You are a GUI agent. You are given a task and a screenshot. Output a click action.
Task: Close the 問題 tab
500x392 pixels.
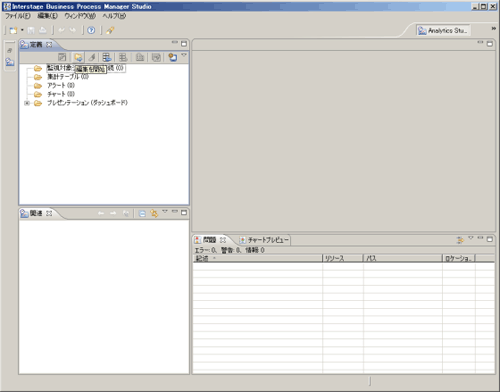[x=223, y=240]
